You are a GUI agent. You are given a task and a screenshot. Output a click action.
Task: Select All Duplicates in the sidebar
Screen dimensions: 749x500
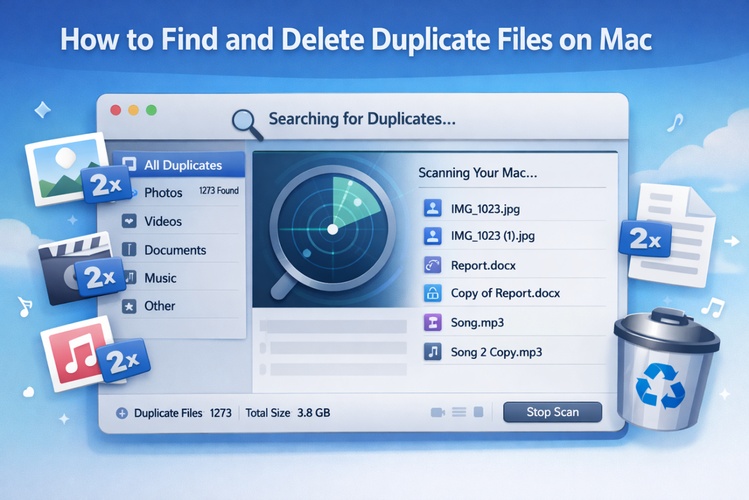point(179,165)
